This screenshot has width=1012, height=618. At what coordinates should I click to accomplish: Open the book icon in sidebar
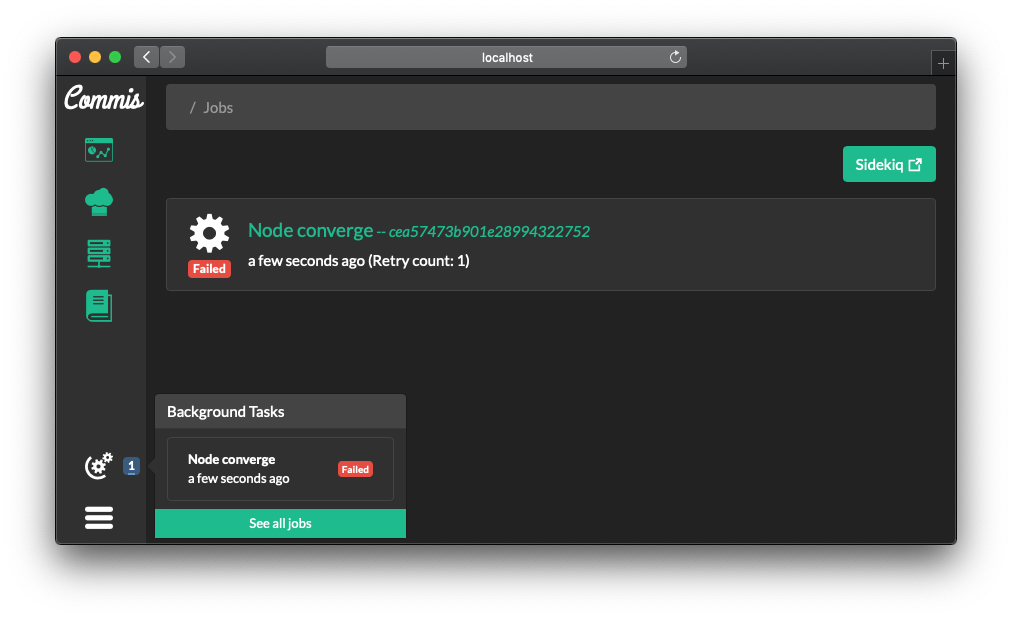tap(99, 306)
